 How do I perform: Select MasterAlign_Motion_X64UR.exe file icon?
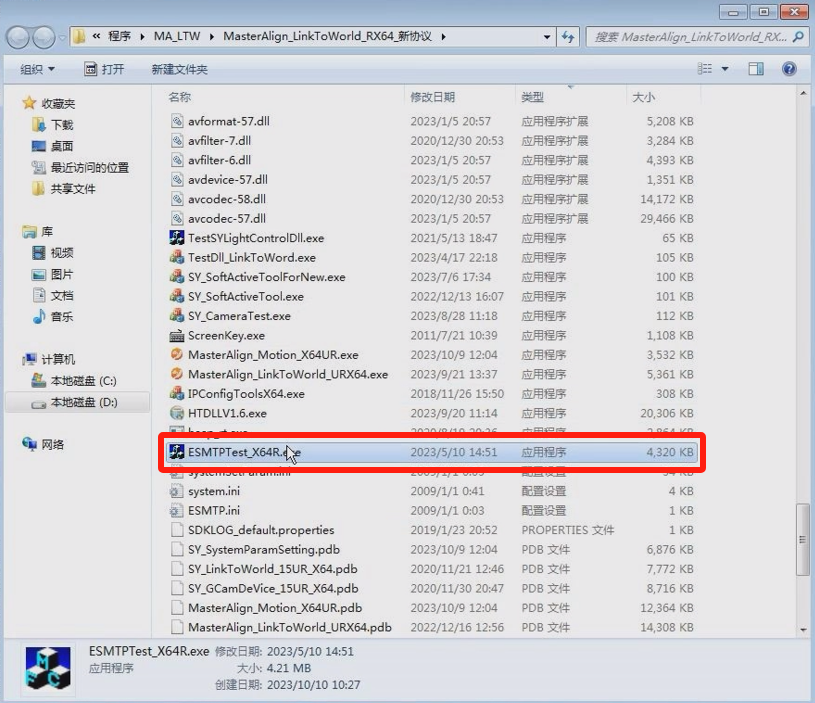[x=177, y=355]
